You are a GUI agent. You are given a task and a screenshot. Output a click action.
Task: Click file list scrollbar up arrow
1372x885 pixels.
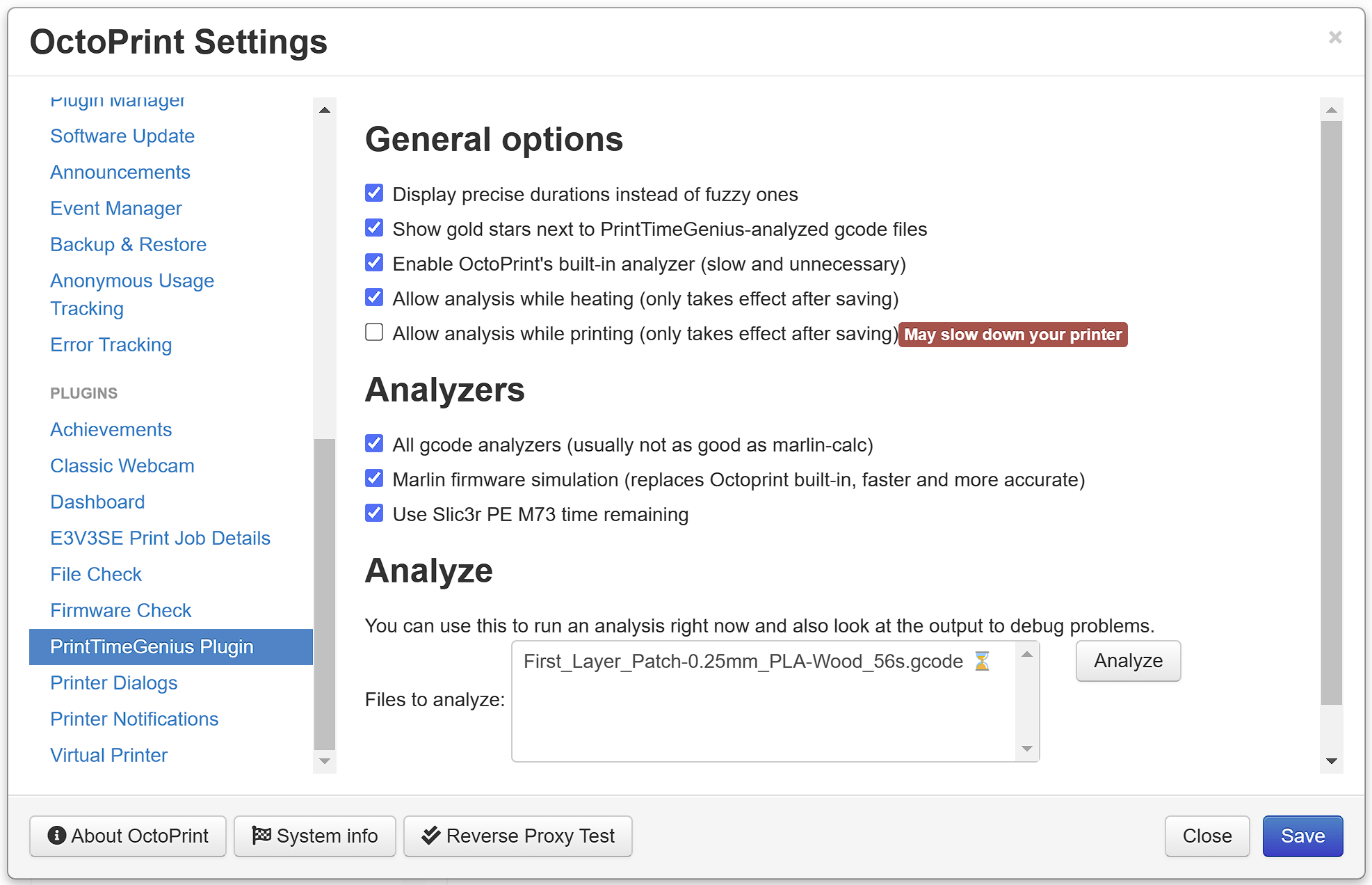pos(1027,654)
